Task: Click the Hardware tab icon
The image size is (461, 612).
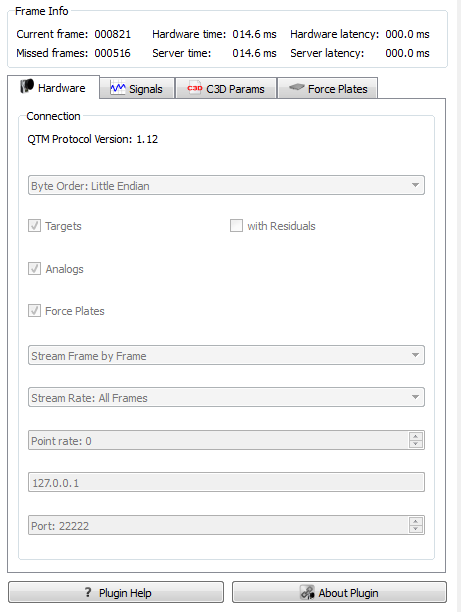Action: pos(27,86)
